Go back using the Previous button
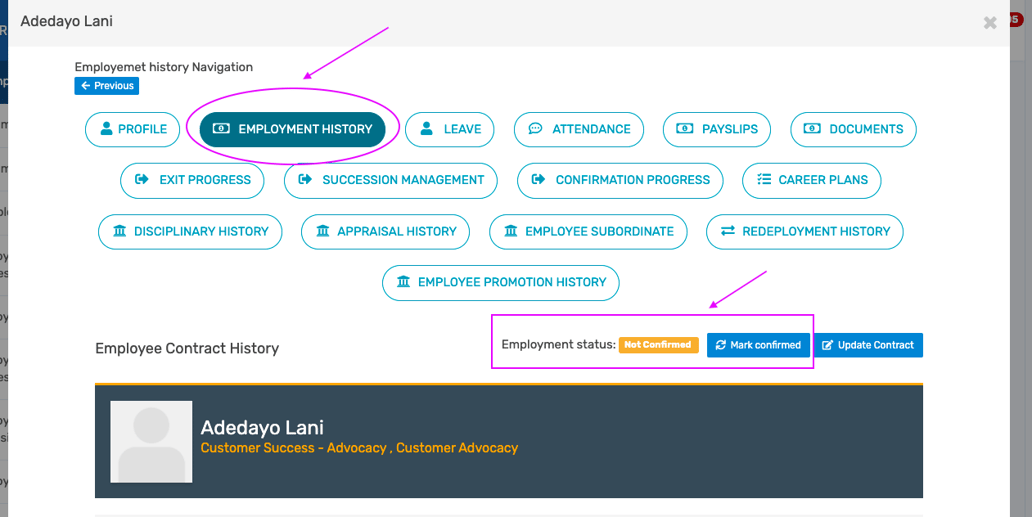Screen dimensions: 1032x517 107,86
